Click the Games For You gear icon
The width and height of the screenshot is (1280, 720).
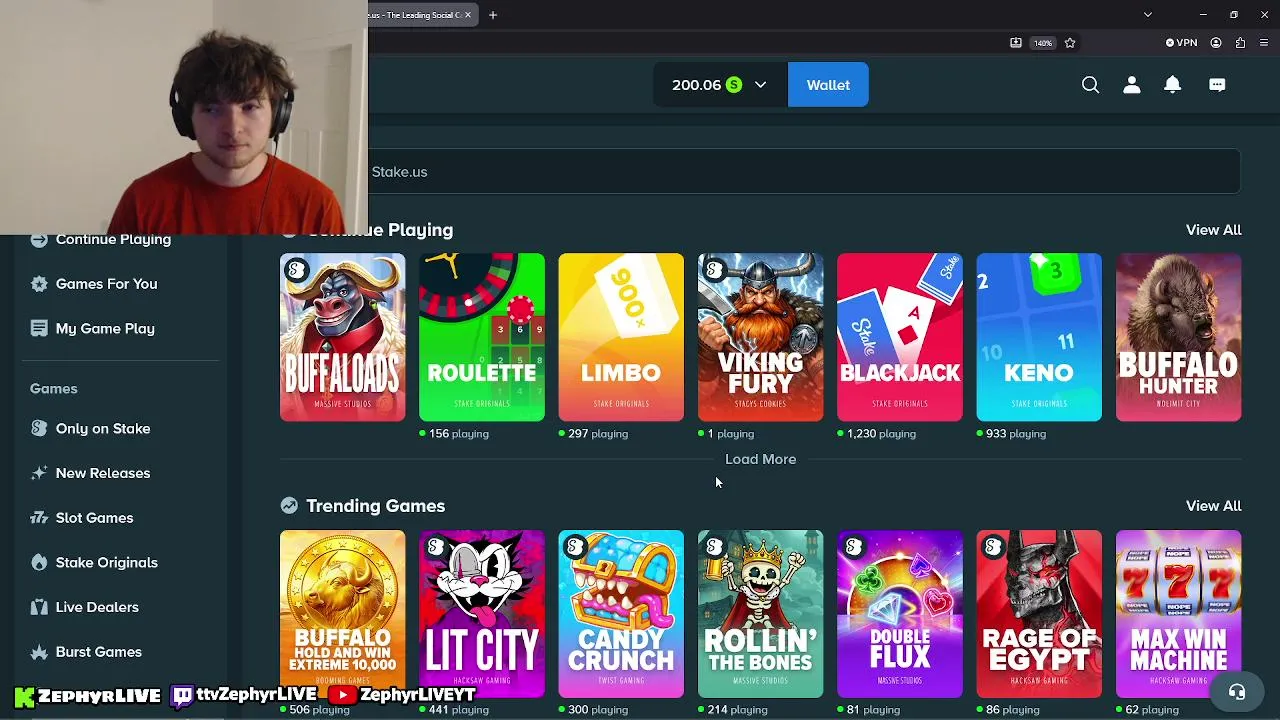tap(39, 284)
